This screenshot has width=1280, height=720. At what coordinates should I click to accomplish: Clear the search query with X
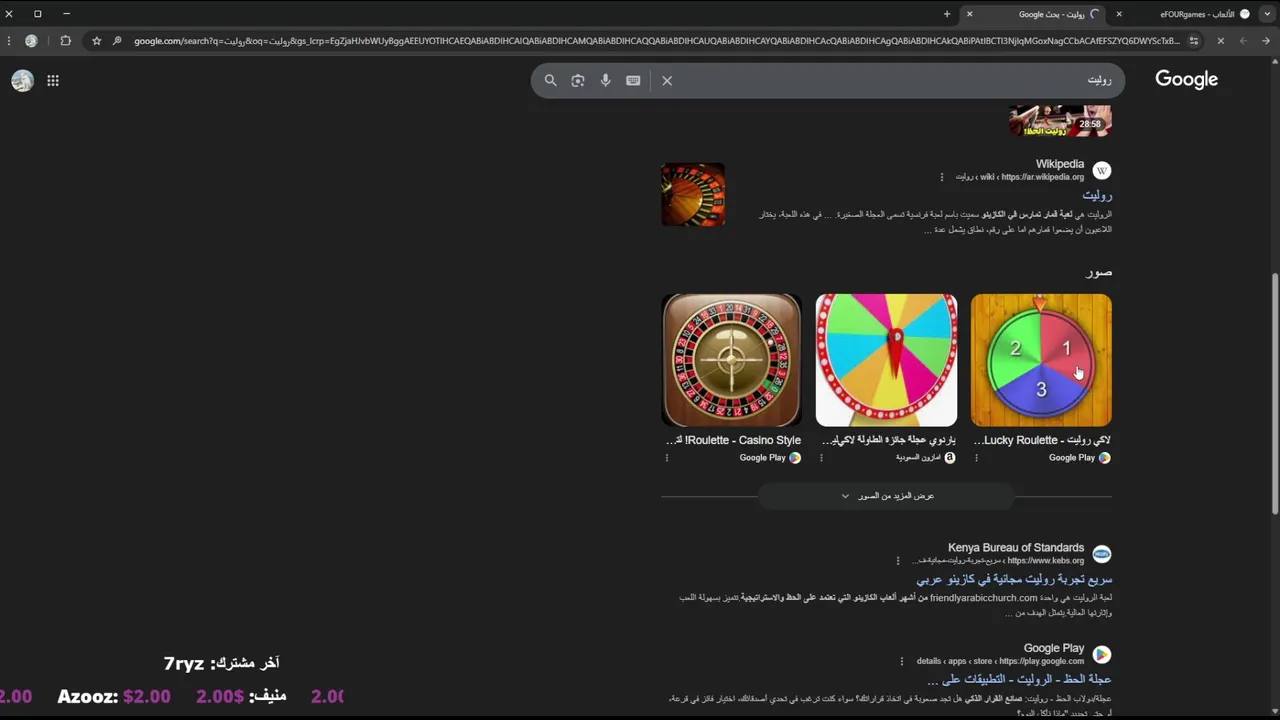click(x=667, y=80)
